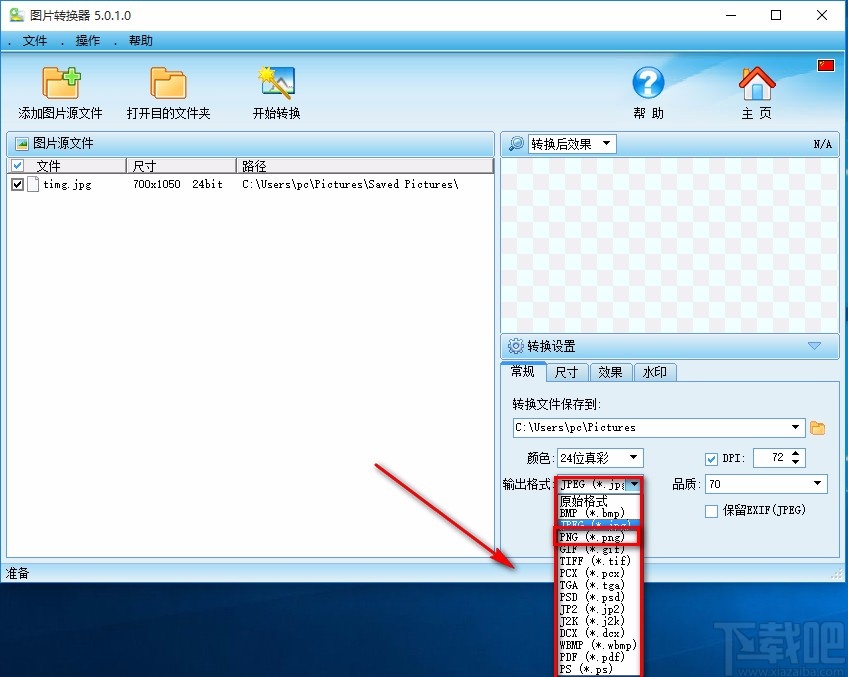Open the 打开目的文件夹 destination folder icon
Screen dimensions: 848x677
pos(168,85)
